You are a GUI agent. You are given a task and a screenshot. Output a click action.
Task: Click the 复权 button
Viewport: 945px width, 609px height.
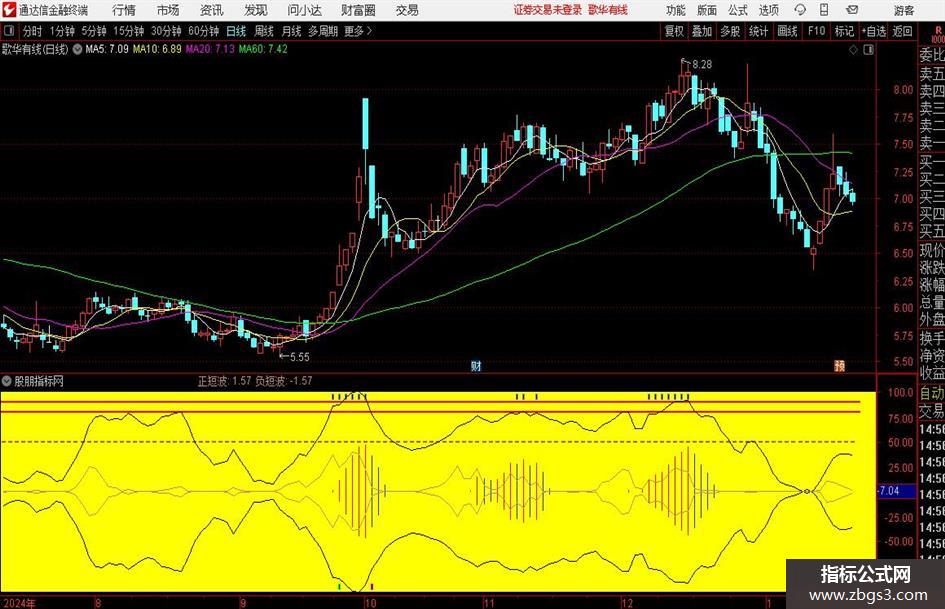click(x=674, y=31)
